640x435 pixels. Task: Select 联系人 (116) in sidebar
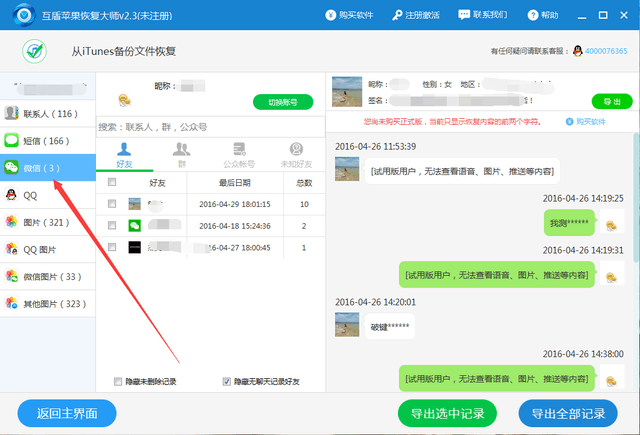[x=48, y=113]
